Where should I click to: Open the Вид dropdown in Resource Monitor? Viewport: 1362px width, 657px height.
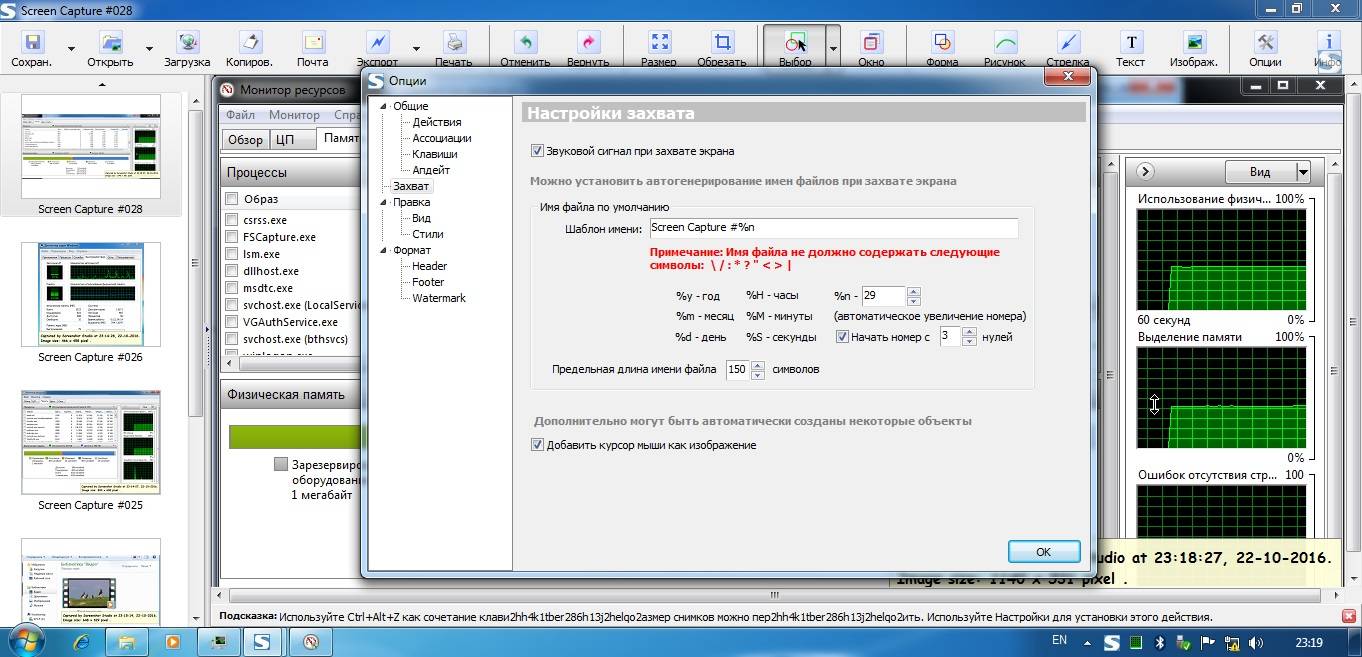tap(1303, 172)
